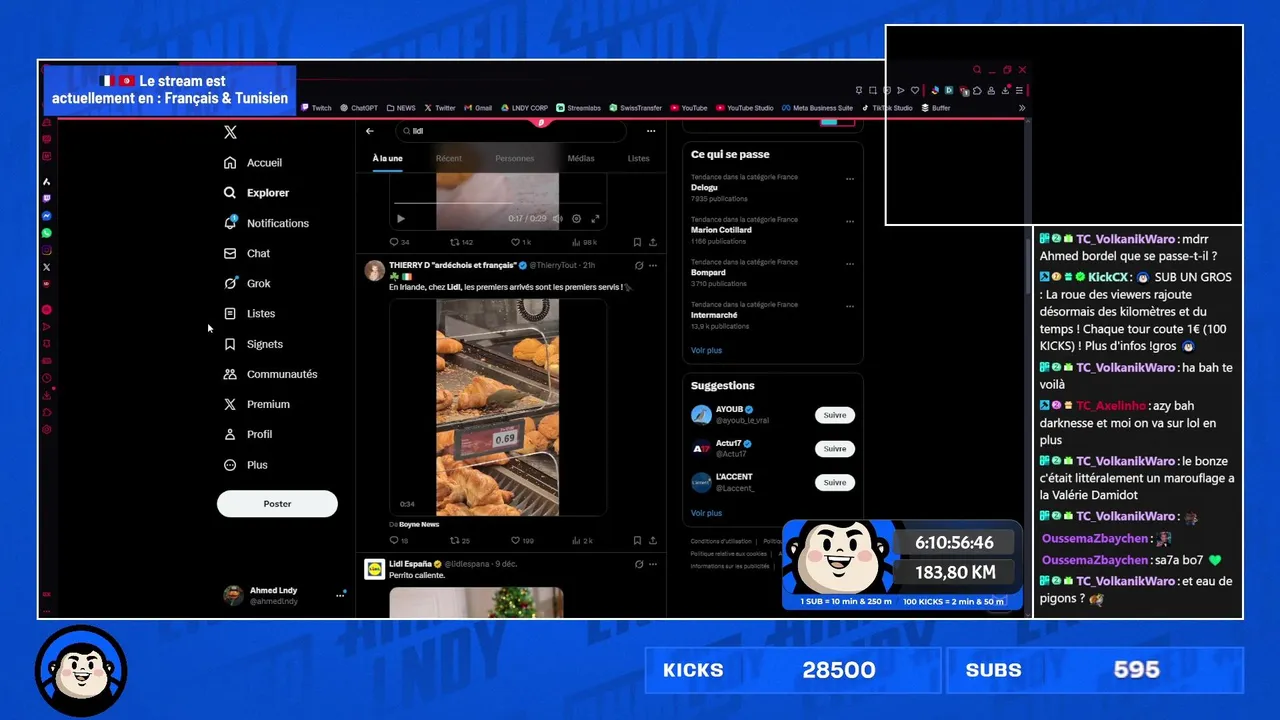The image size is (1280, 720).
Task: Click Voir plus under trends
Action: tap(706, 350)
